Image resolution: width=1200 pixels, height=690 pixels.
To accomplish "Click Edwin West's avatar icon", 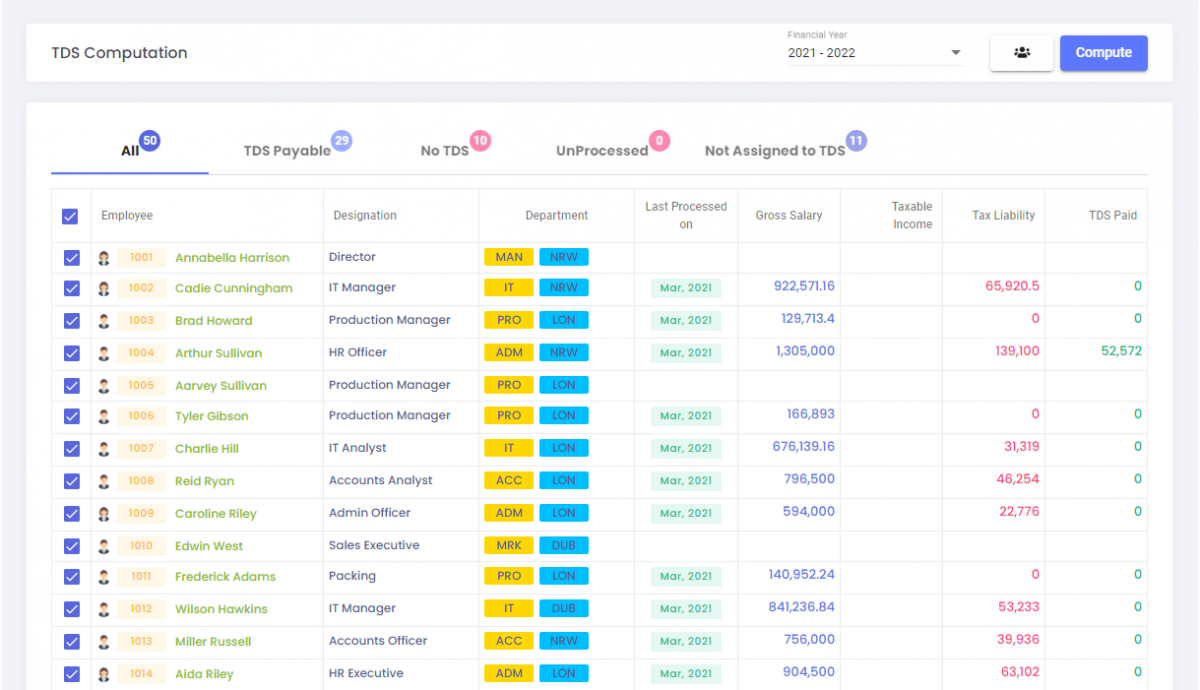I will 104,545.
